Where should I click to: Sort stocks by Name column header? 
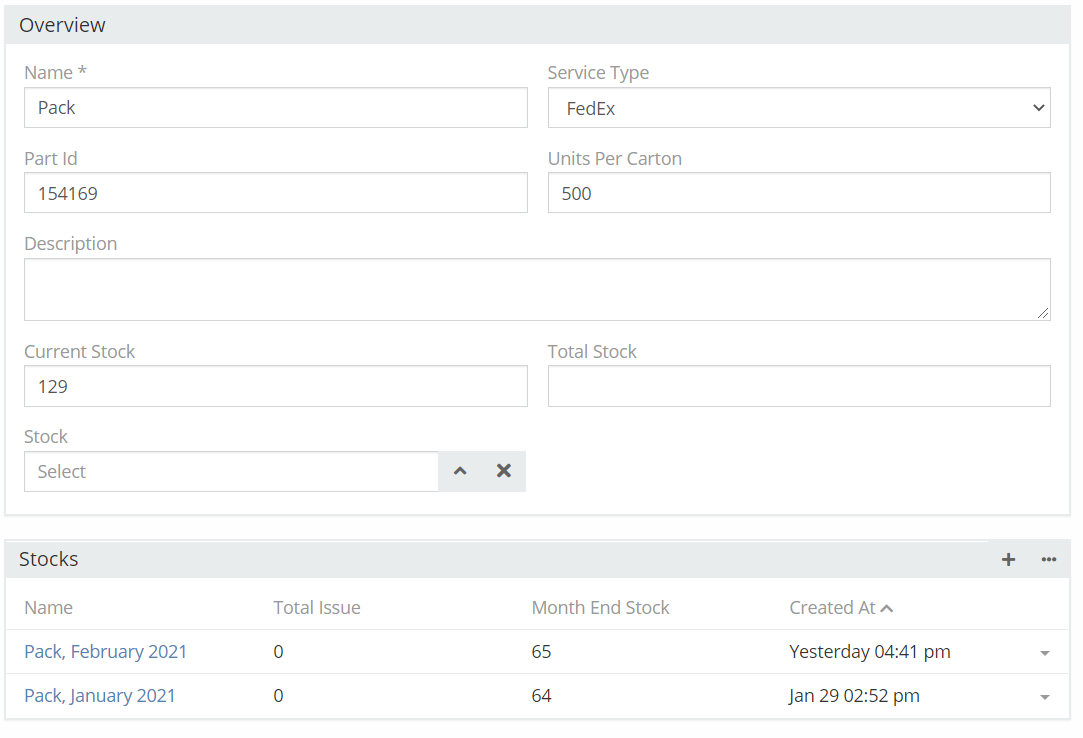click(48, 608)
